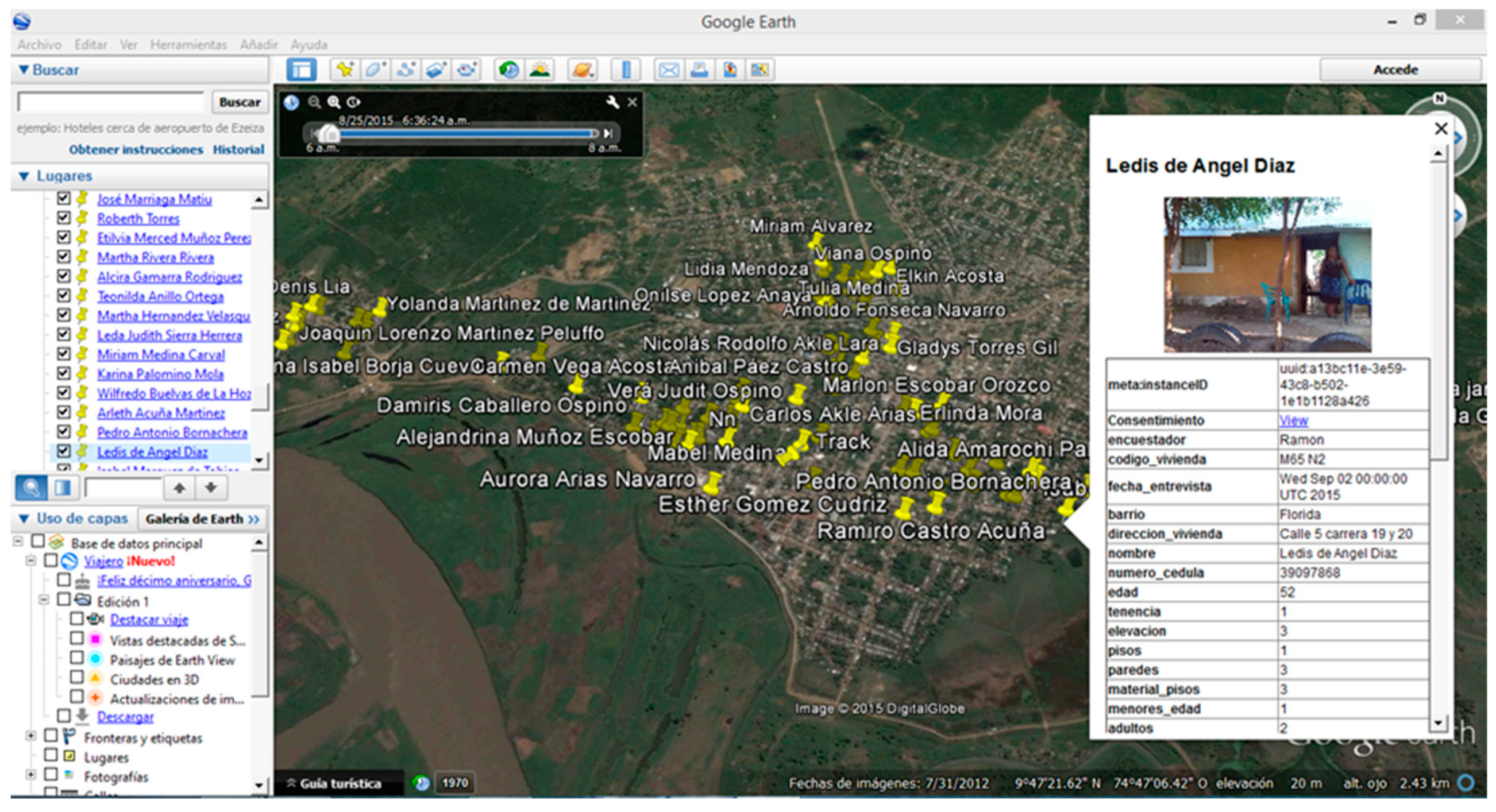Uncheck the Karina Palomino Mola checkbox
Screen dimensions: 1496x812
[63, 373]
